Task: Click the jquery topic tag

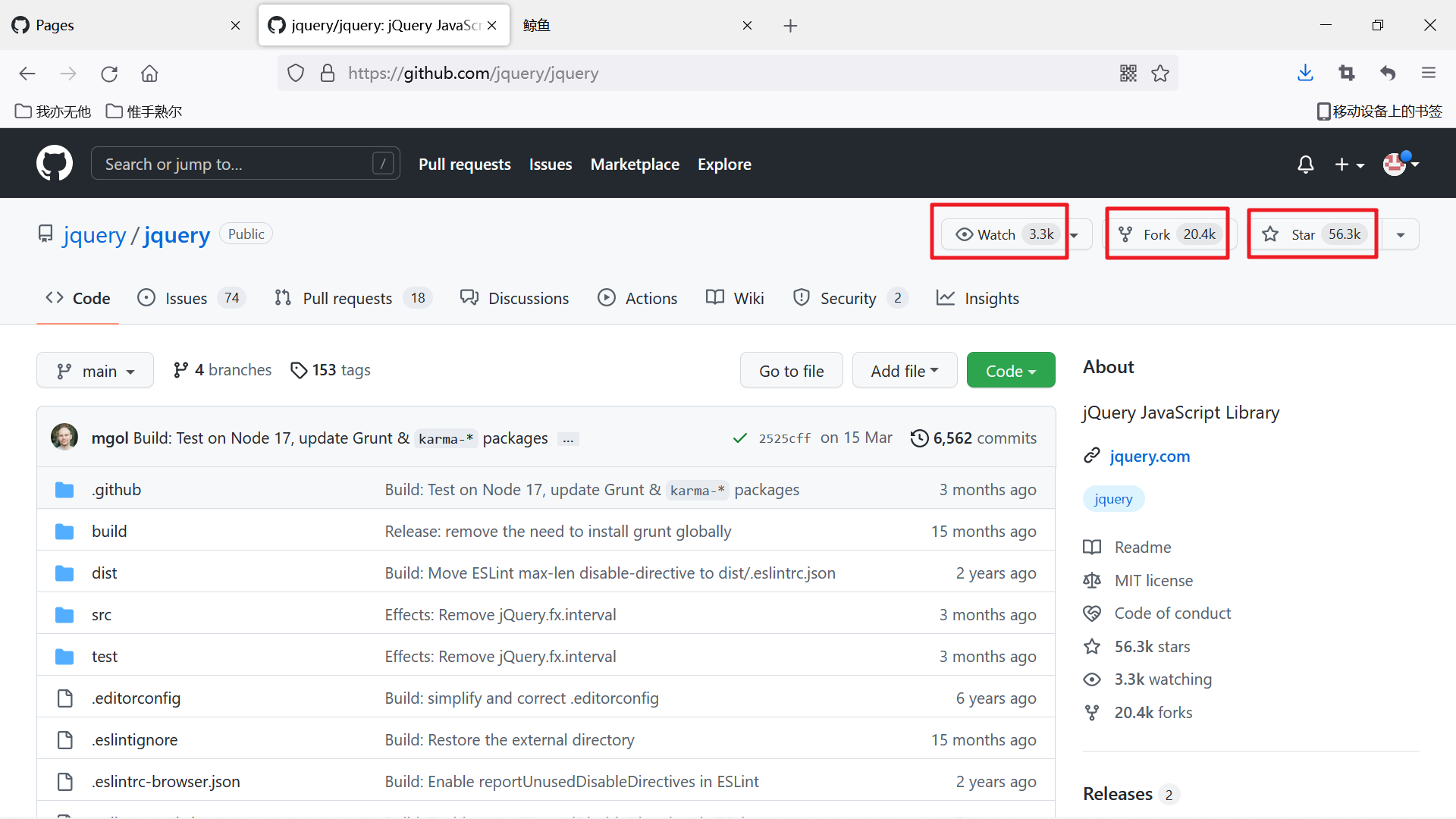Action: click(1113, 499)
